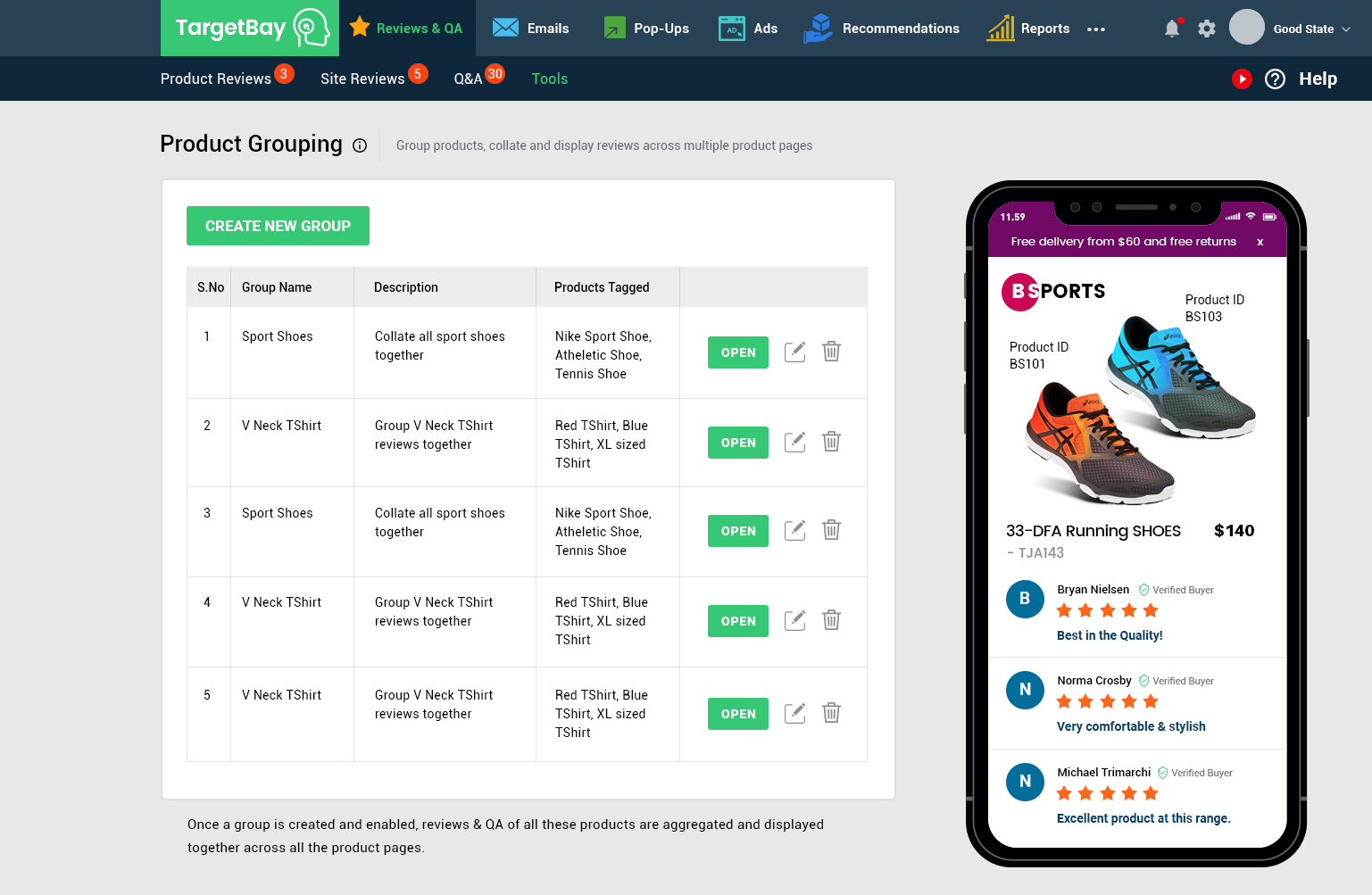
Task: Open group in row 3
Action: tap(738, 531)
